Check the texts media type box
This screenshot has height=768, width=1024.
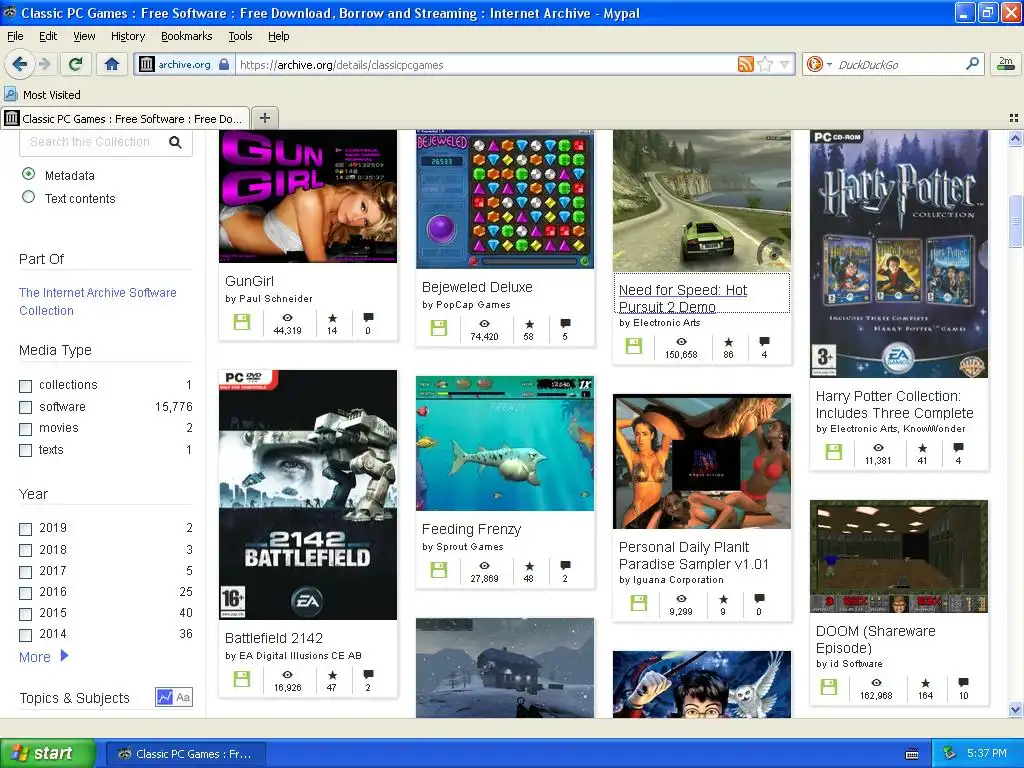pos(25,451)
